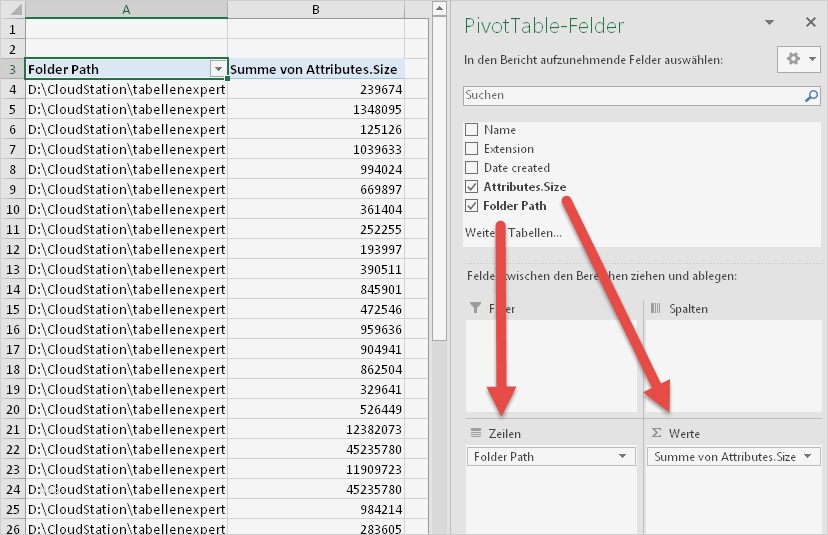Select cell with value 1039633

coord(316,149)
